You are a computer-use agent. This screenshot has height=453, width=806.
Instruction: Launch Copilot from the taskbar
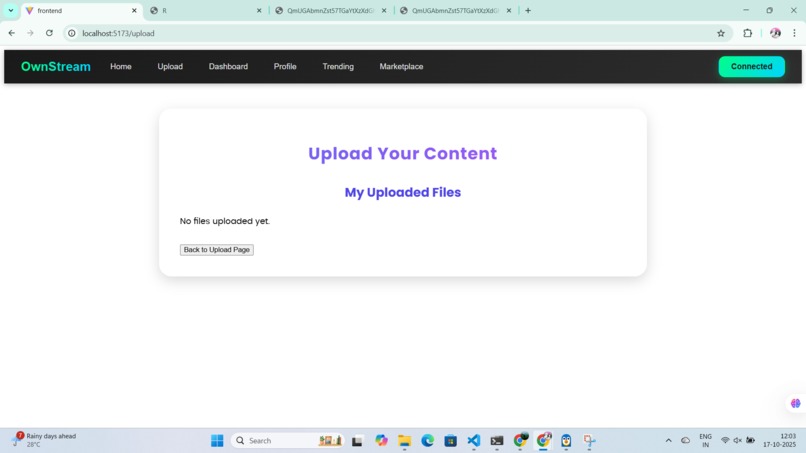[381, 441]
